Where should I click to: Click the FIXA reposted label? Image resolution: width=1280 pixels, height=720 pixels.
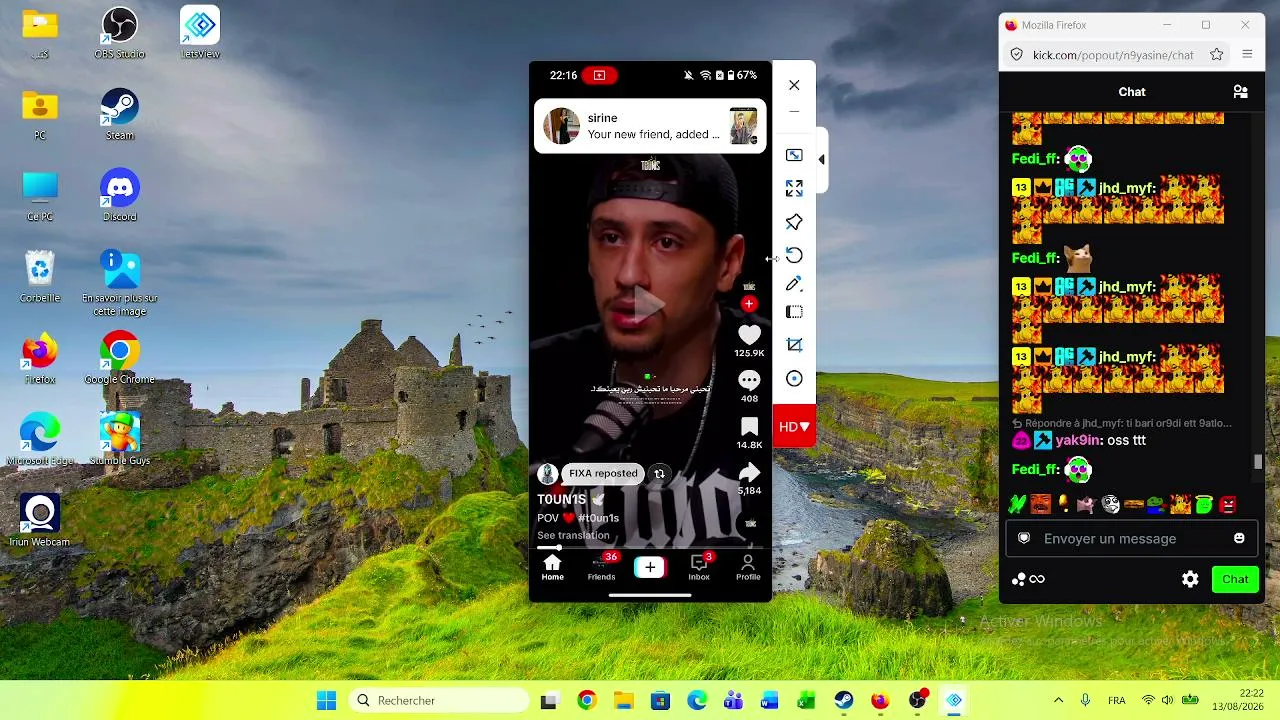(603, 474)
